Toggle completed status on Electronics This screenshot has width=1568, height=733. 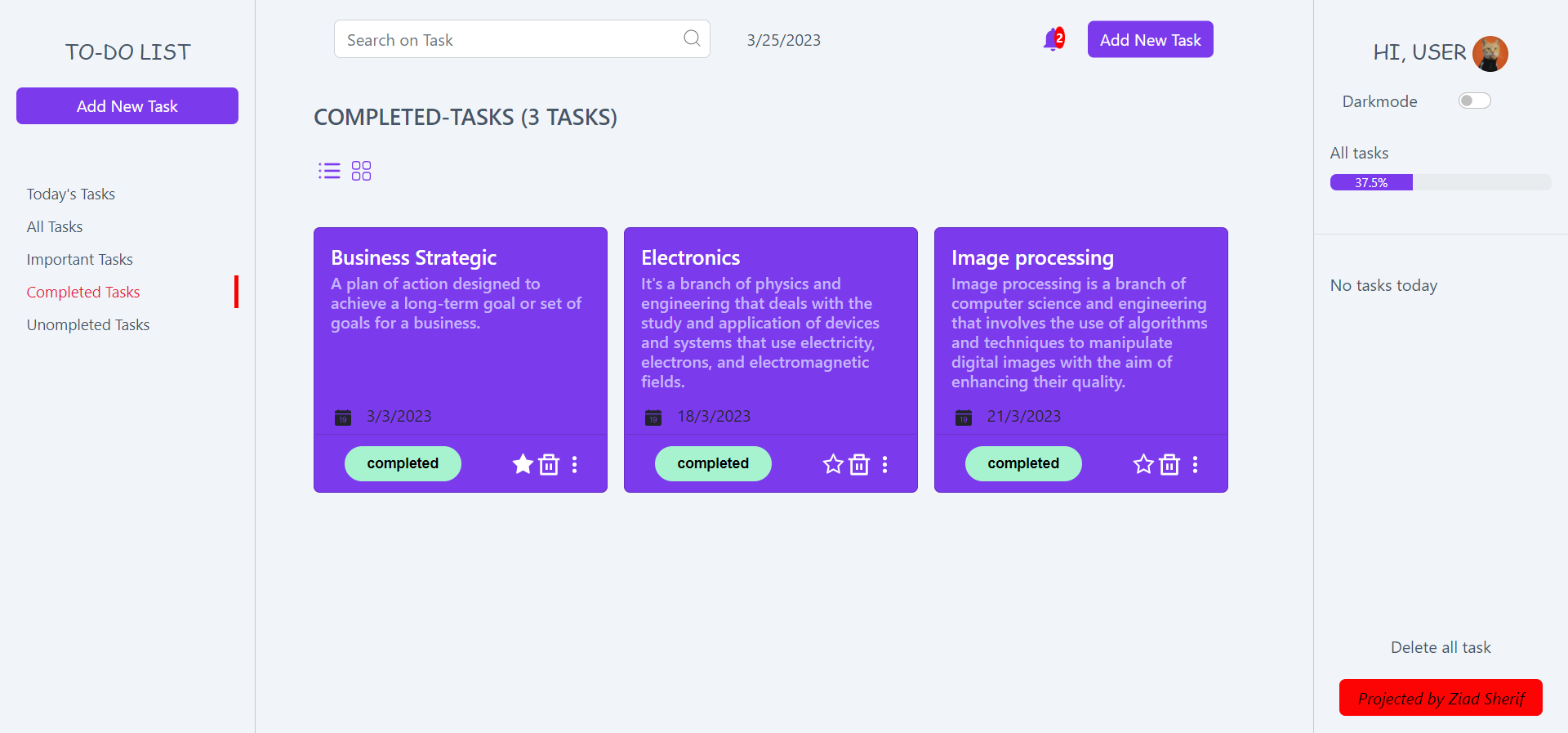click(x=713, y=463)
